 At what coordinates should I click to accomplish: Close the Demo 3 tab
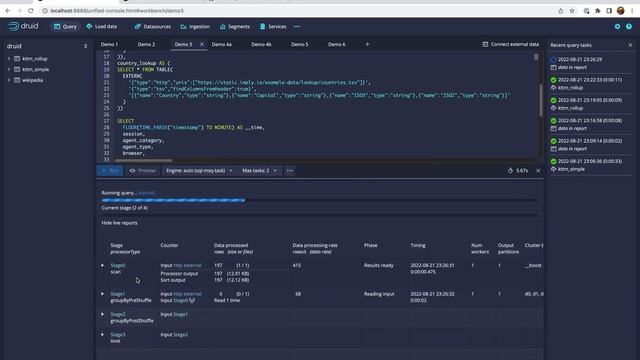tap(202, 44)
